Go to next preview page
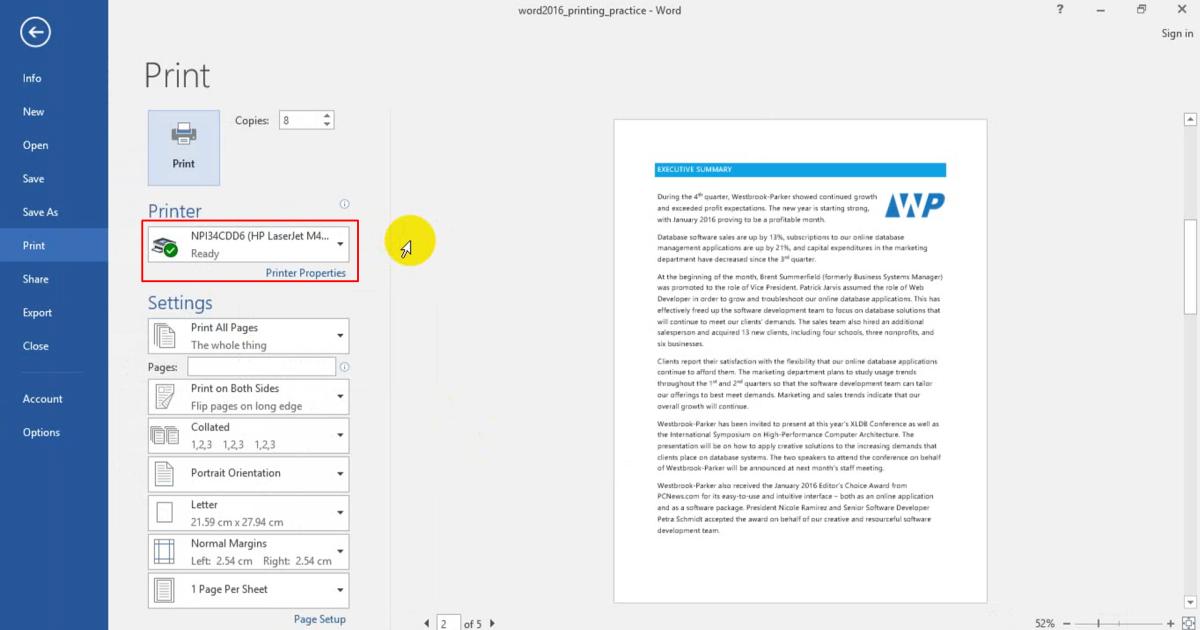The height and width of the screenshot is (630, 1200). point(492,624)
